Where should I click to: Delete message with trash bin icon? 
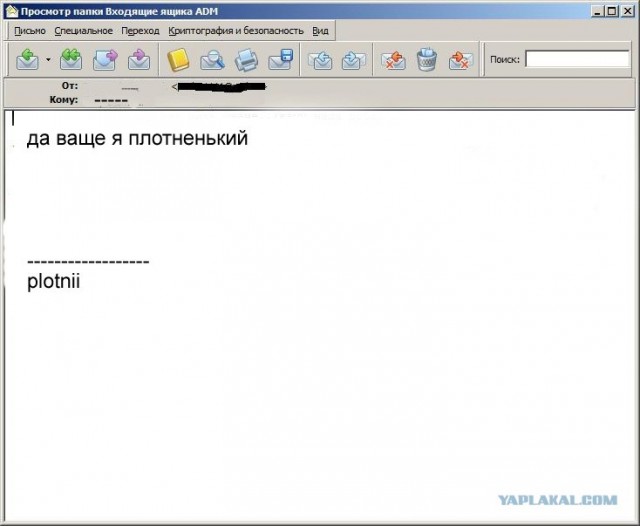click(x=427, y=60)
